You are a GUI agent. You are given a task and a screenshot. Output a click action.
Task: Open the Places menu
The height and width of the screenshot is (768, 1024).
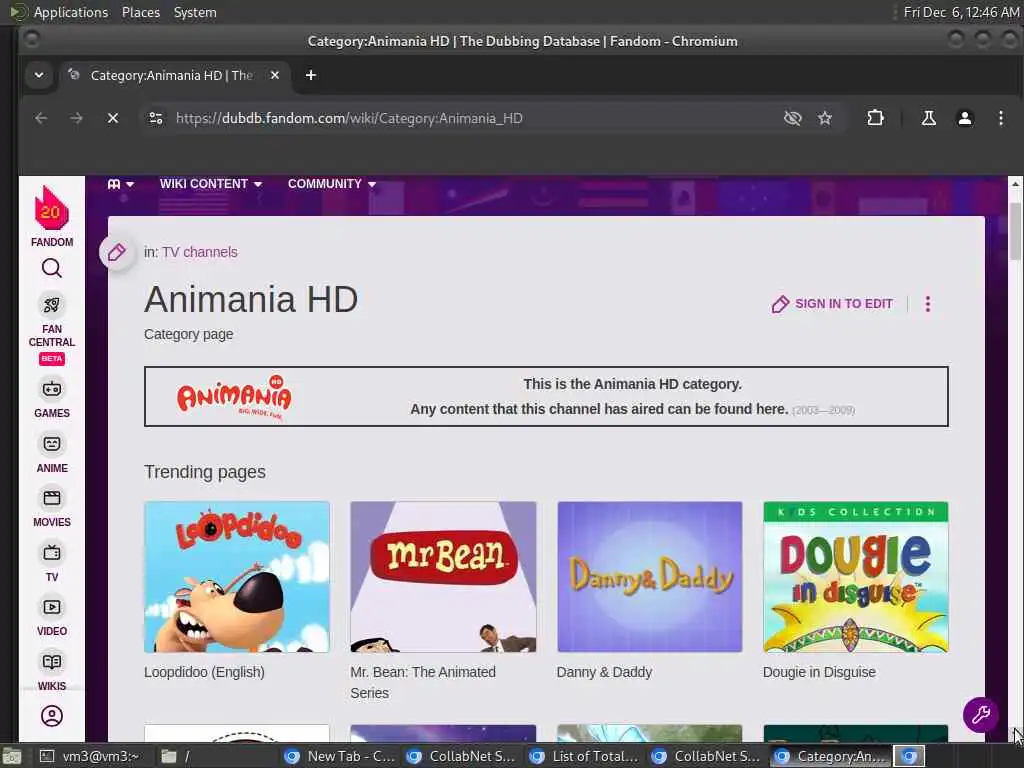pos(140,12)
